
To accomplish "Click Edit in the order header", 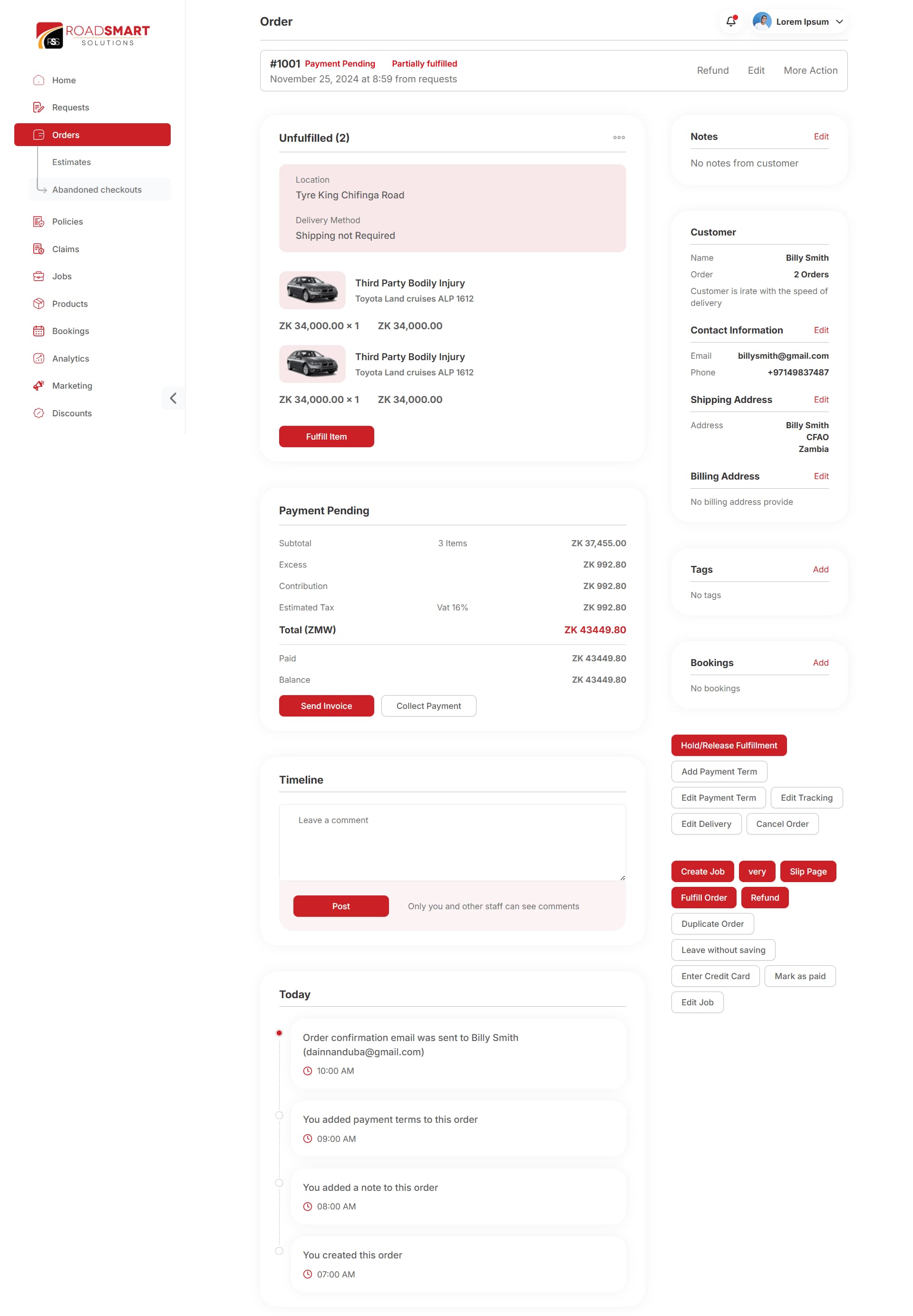I will [x=756, y=70].
